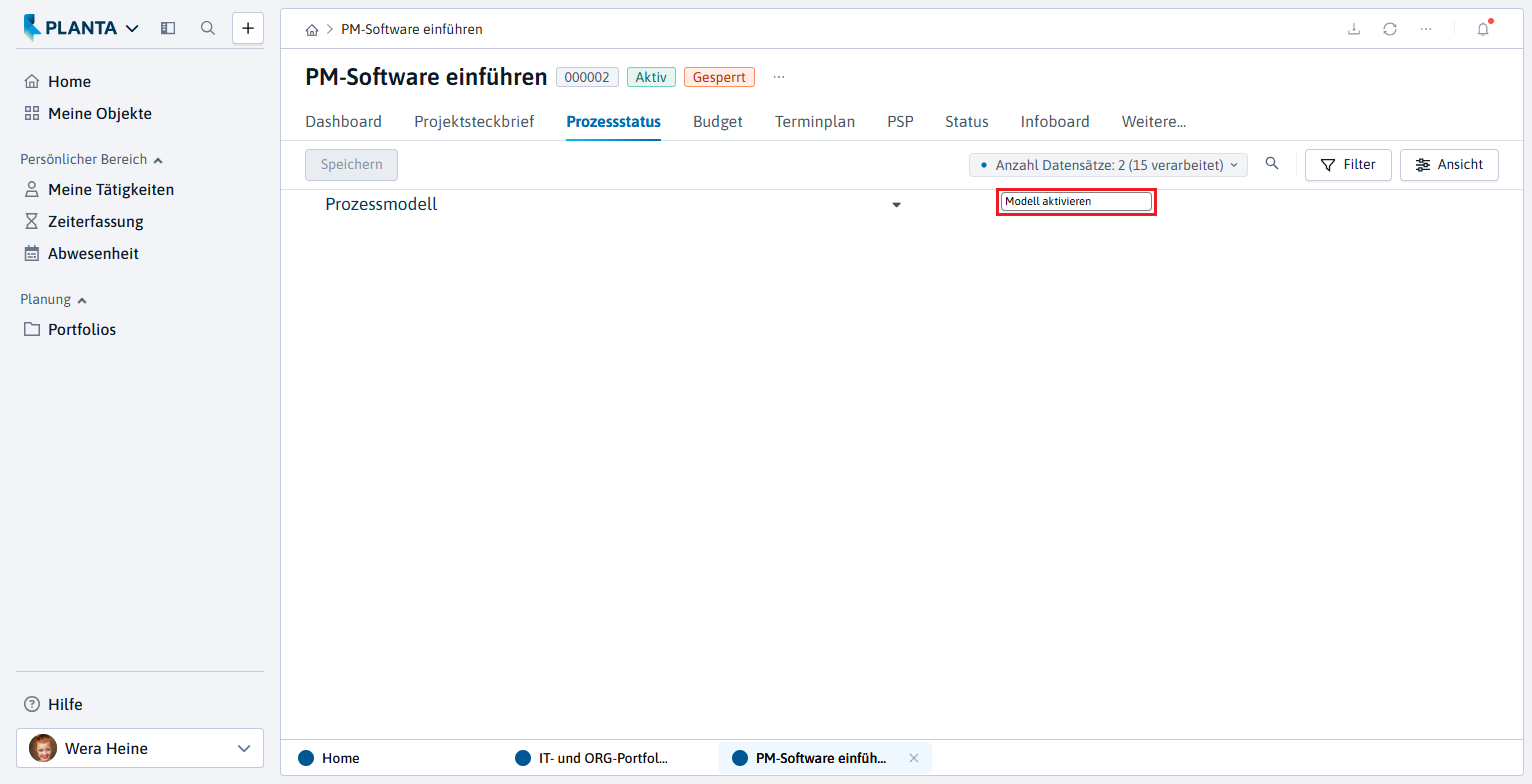1532x784 pixels.
Task: Open the Filter button
Action: 1348,165
